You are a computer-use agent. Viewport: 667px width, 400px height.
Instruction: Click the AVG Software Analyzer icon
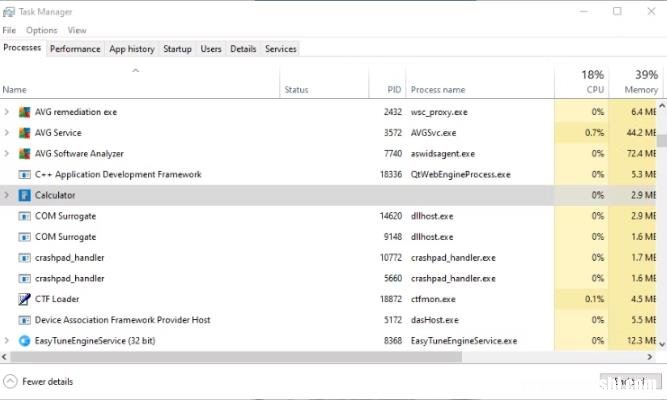point(25,154)
